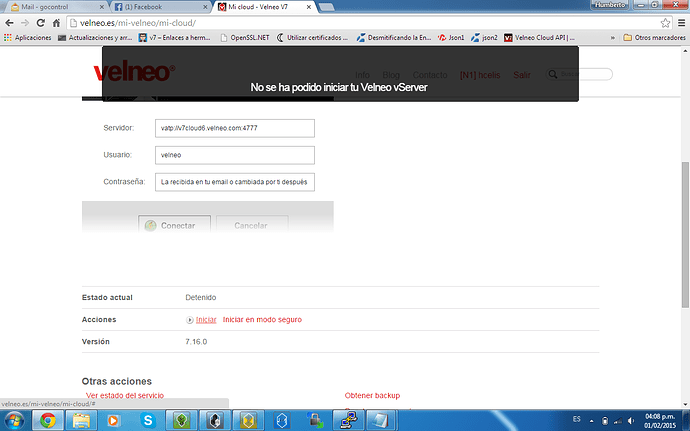Image resolution: width=690 pixels, height=431 pixels.
Task: Click the Contraseña field
Action: click(235, 182)
